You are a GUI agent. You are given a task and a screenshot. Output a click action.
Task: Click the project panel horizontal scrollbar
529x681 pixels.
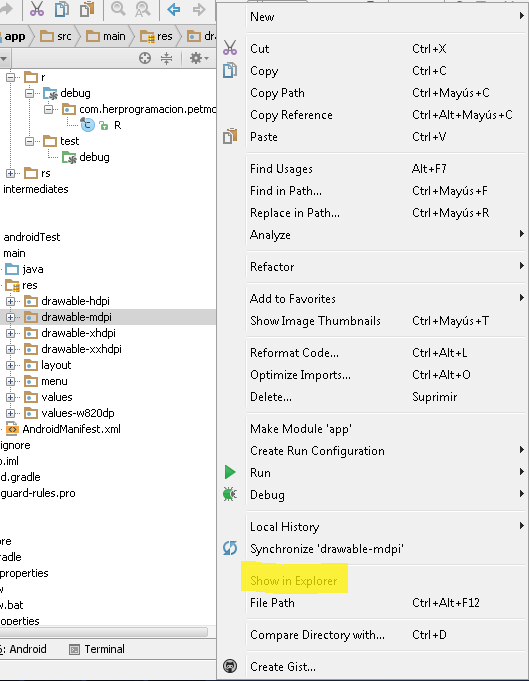click(x=103, y=632)
